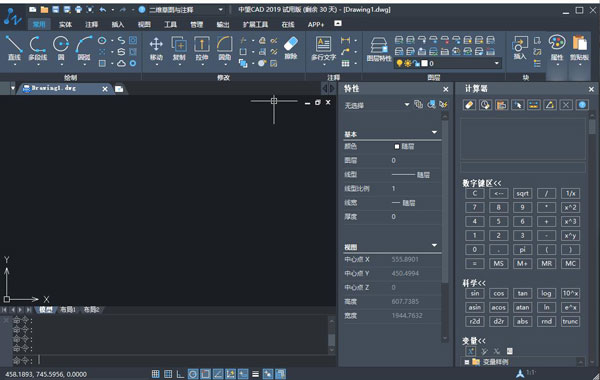Click the calculator clear eraser icon

coord(470,104)
